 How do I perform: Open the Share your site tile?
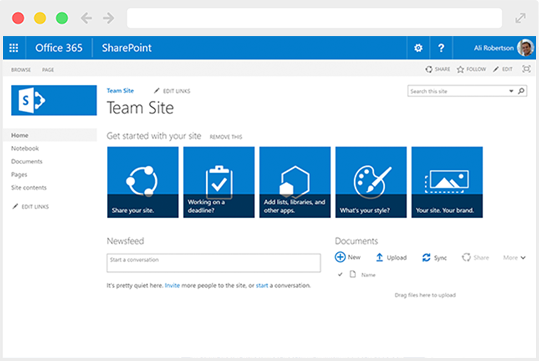[143, 182]
